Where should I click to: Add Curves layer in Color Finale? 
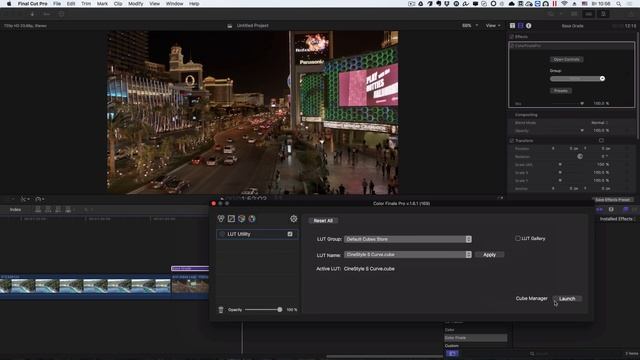tap(231, 219)
